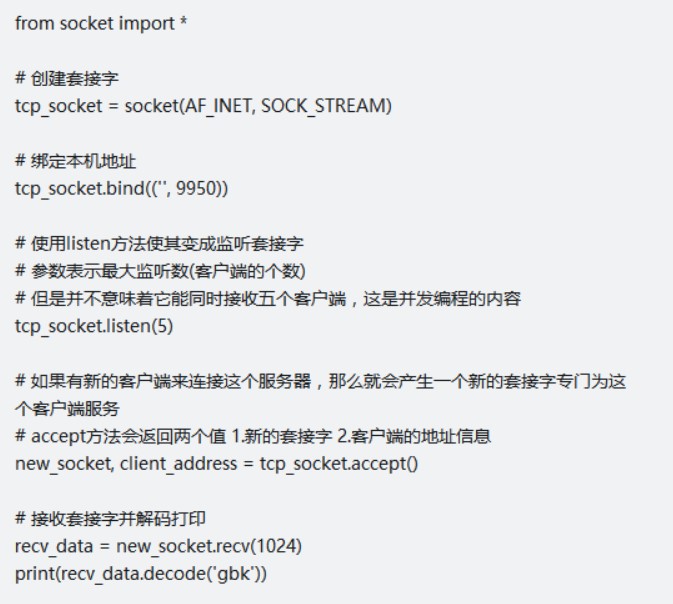Click the comment starting '# 如果有新的客户端'
The height and width of the screenshot is (604, 673).
pyautogui.click(x=320, y=382)
